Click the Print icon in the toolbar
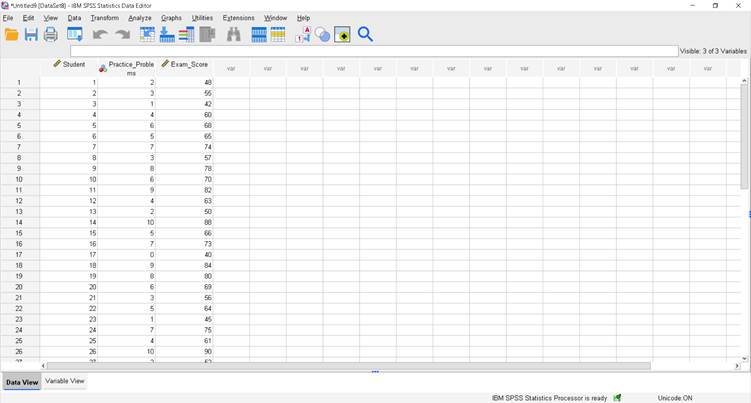Viewport: 751px width, 403px height. [x=51, y=35]
